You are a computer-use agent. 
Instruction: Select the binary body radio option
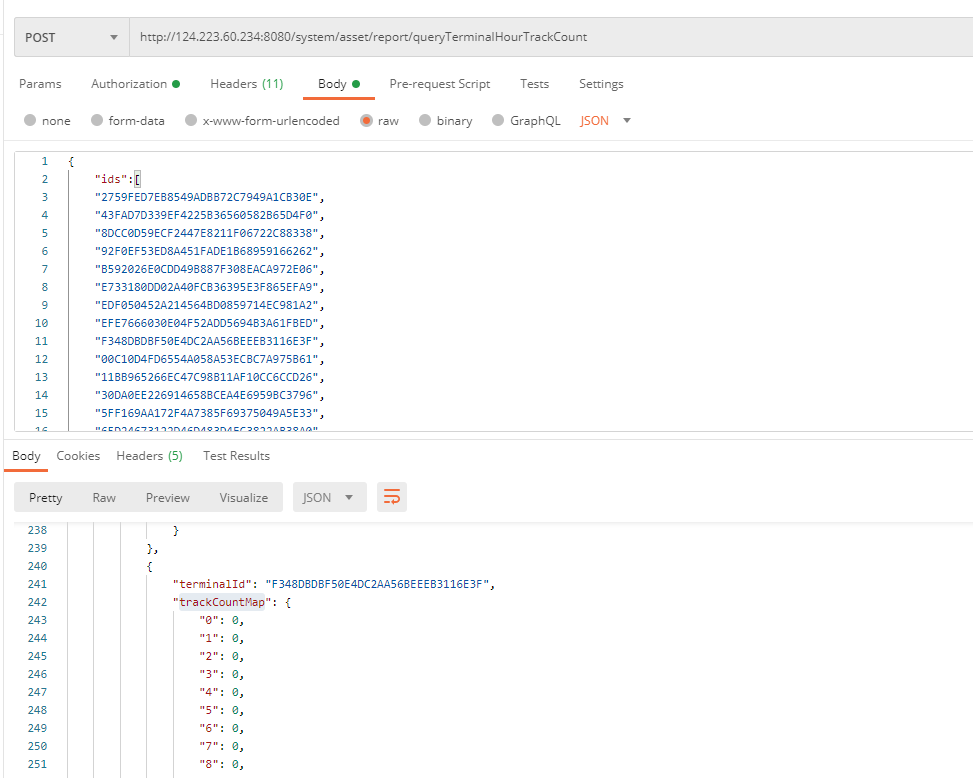425,121
